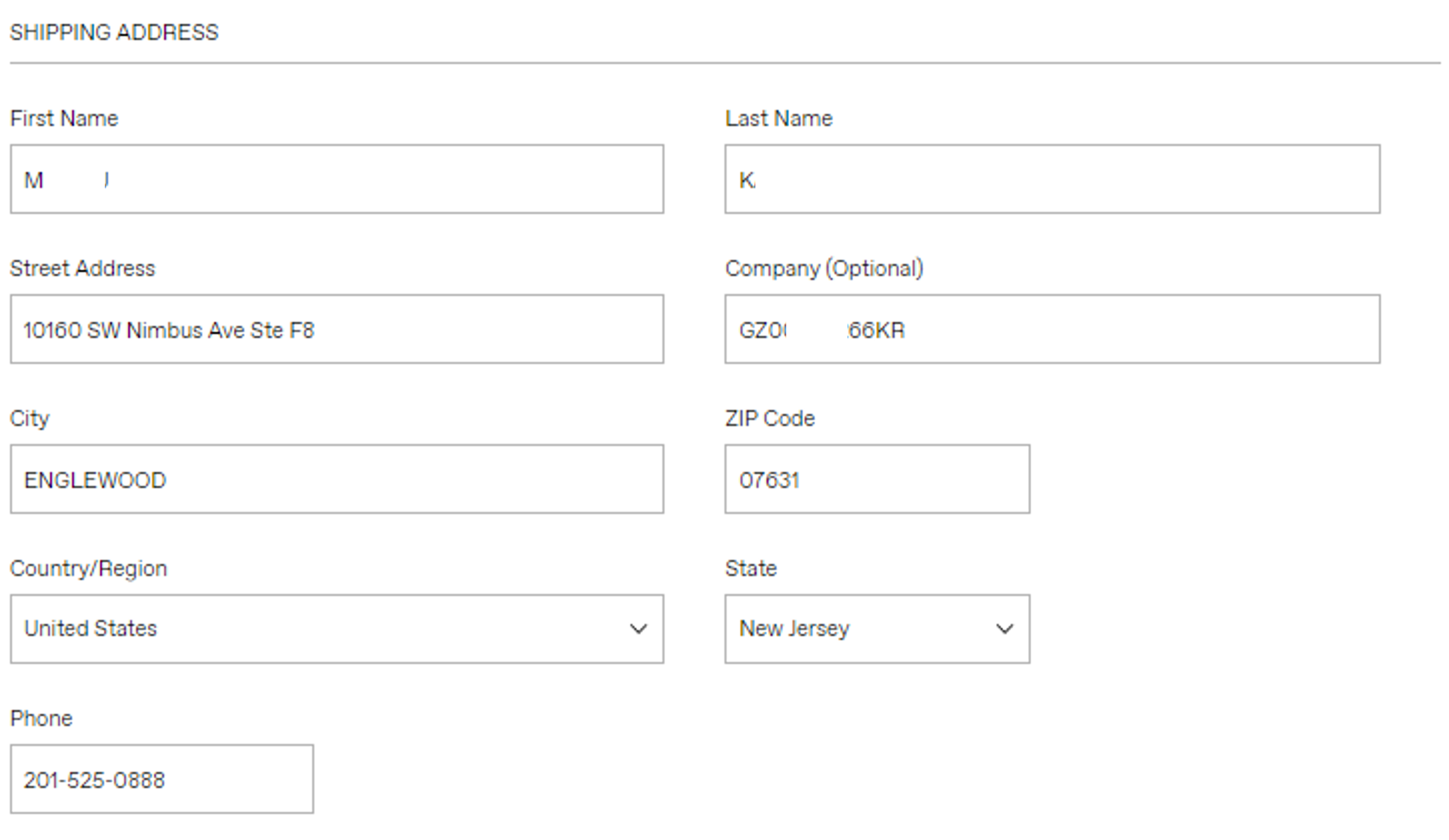Select the City field containing ENGLEWOOD

[x=337, y=480]
